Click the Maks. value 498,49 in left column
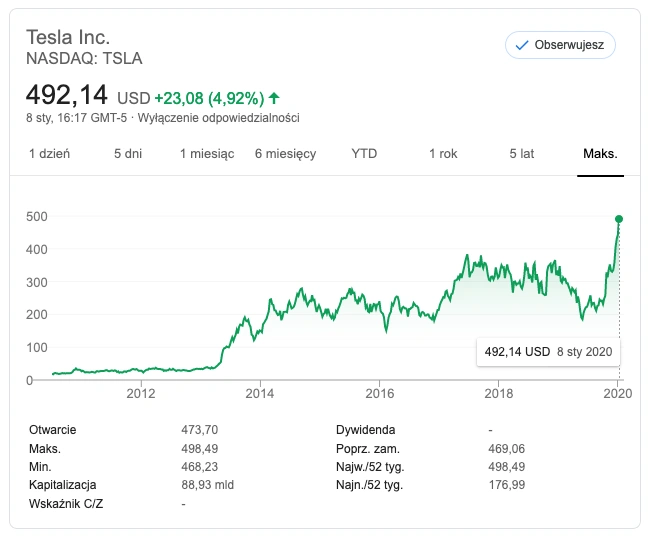Image resolution: width=648 pixels, height=539 pixels. pos(200,448)
